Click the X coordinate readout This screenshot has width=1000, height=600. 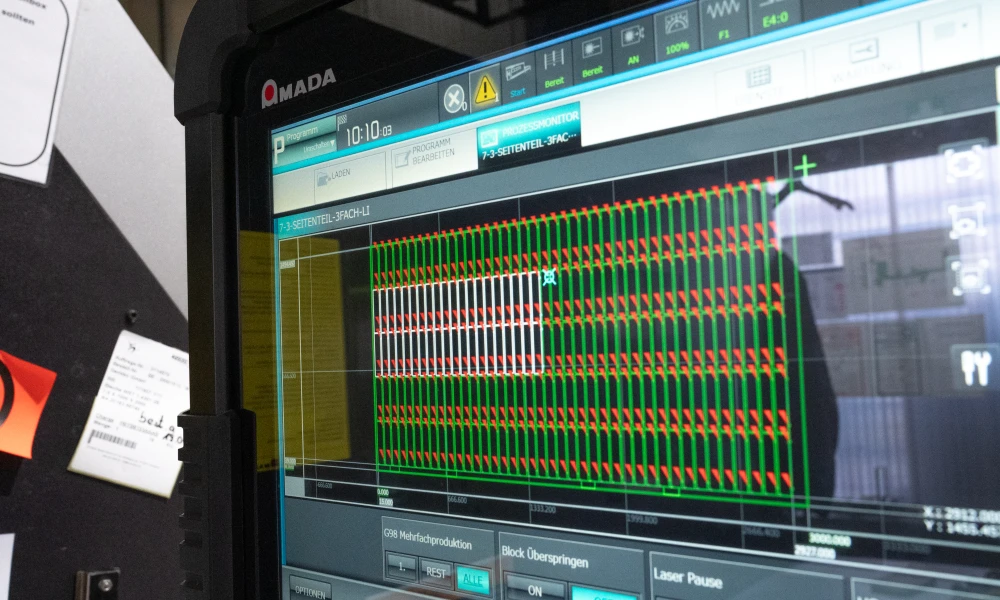tap(961, 515)
